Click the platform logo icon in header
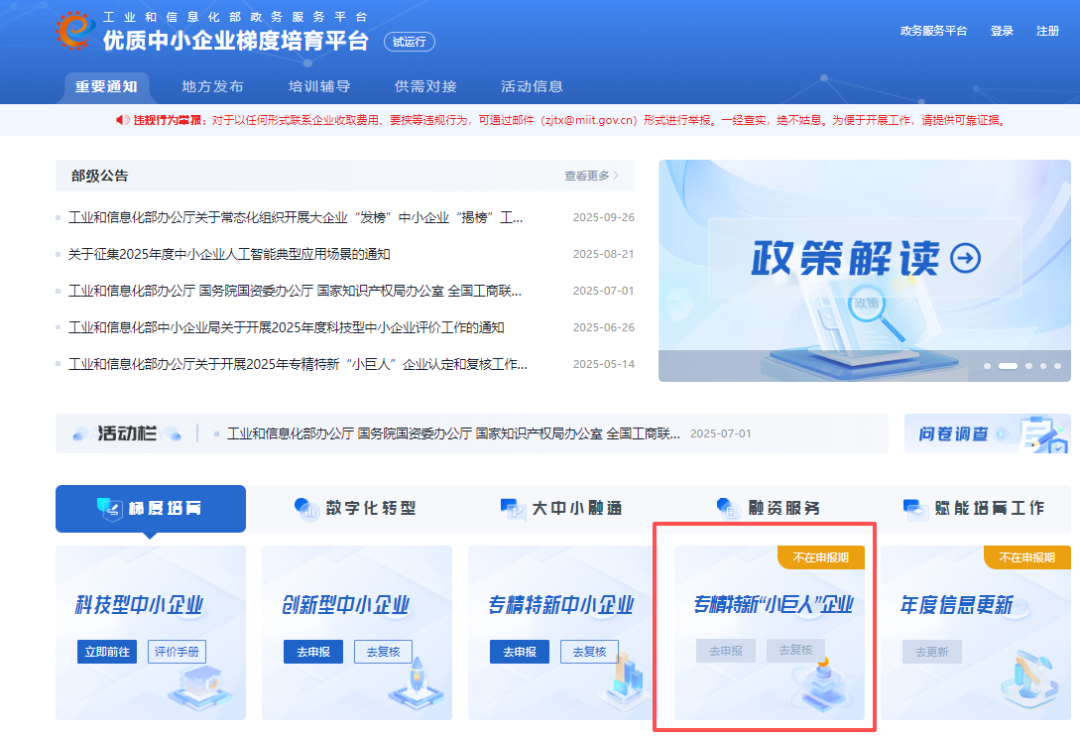Viewport: 1080px width, 737px height. pos(76,32)
